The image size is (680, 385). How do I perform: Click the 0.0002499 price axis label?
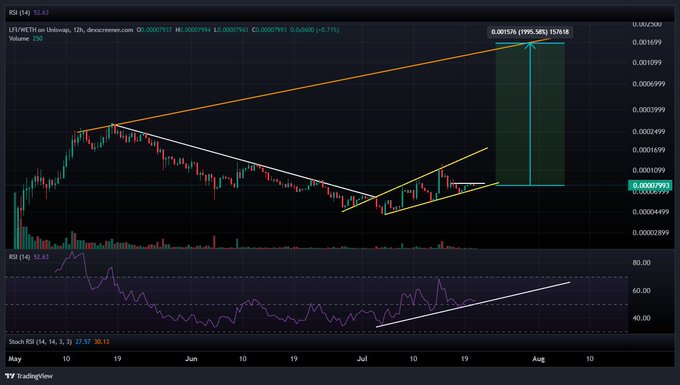[x=648, y=131]
